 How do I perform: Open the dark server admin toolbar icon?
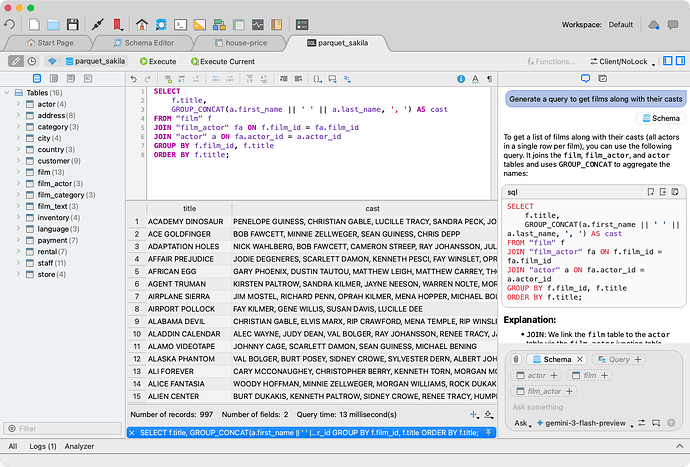(x=302, y=25)
